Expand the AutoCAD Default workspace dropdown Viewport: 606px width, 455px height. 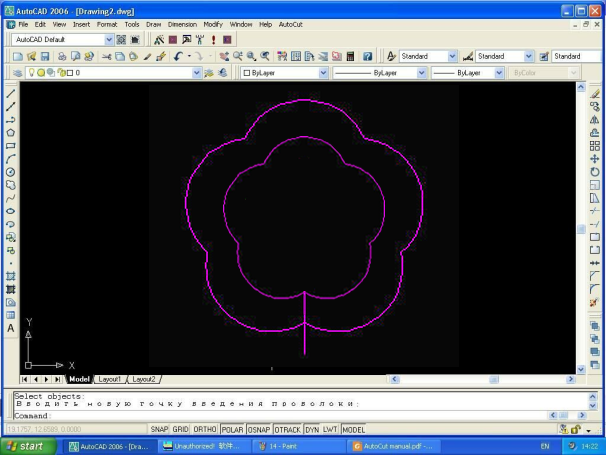pos(110,40)
